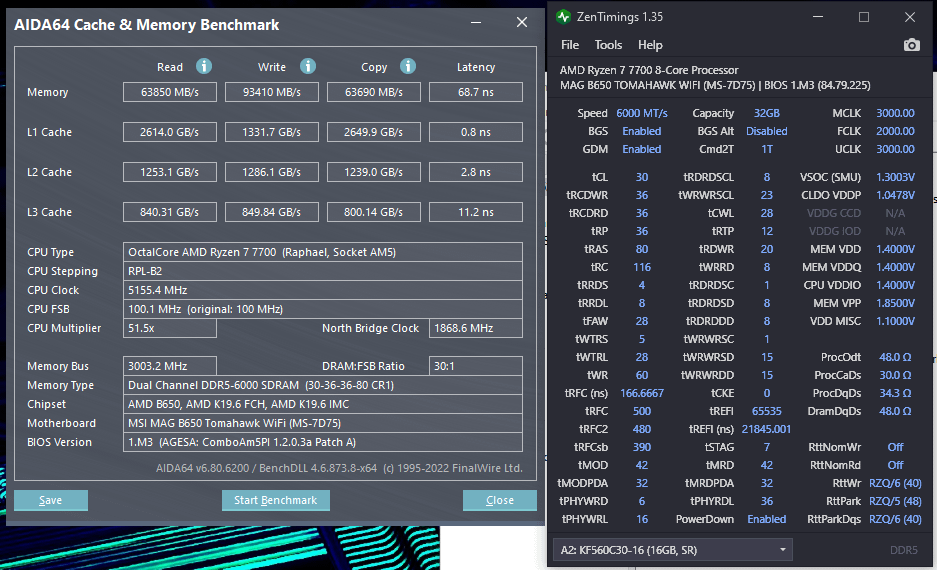Click the tCL value 30

coord(642,177)
